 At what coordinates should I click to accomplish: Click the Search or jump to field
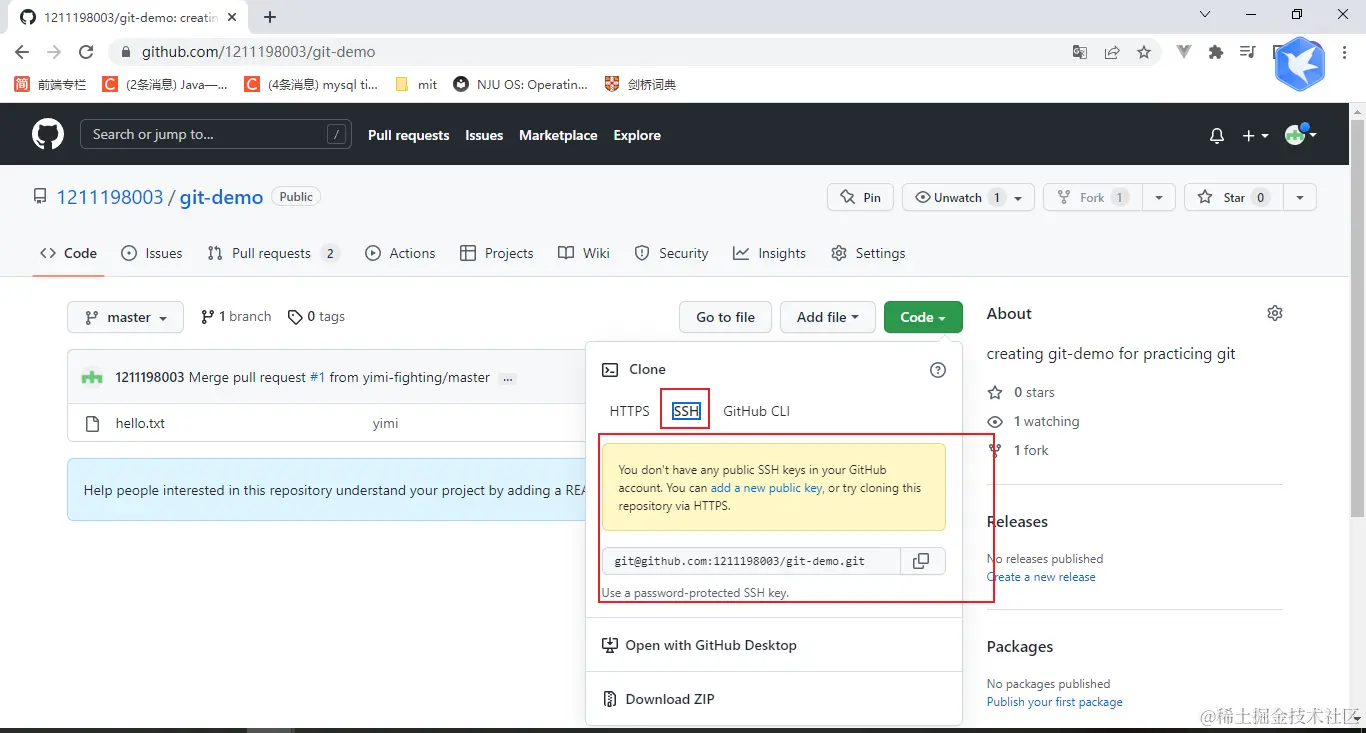click(x=216, y=134)
